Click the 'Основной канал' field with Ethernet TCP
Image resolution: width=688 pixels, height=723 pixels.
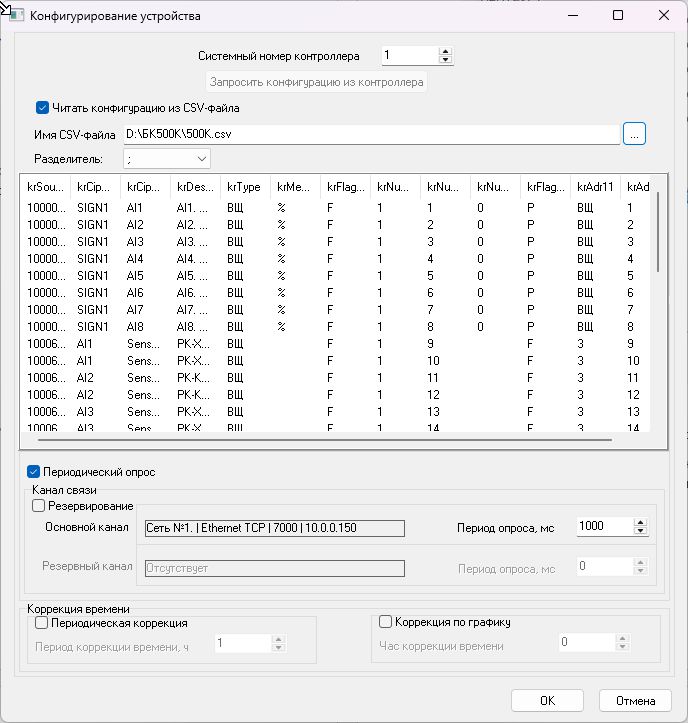tap(275, 528)
